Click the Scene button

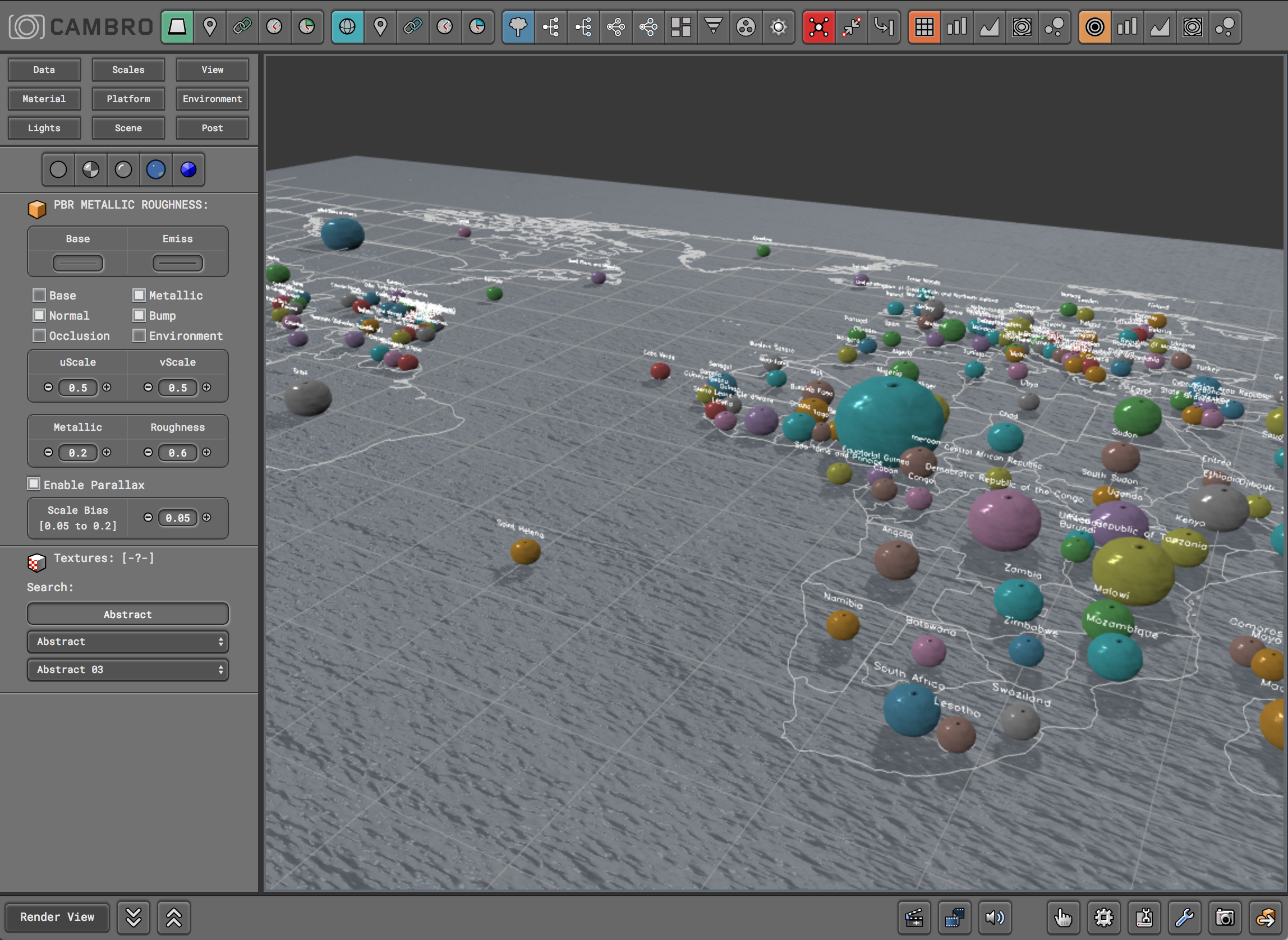point(128,128)
